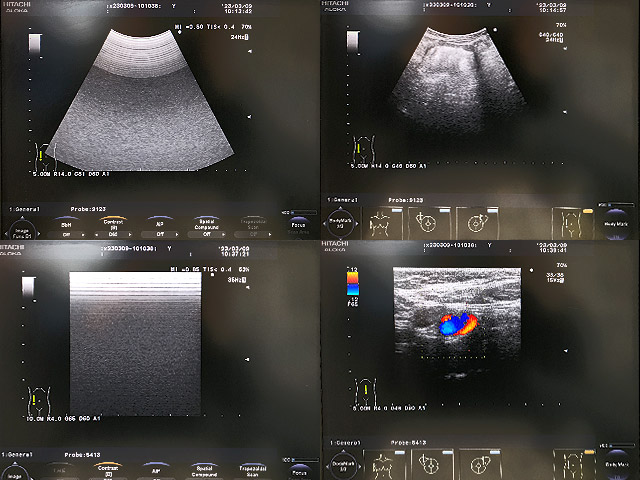640x480 pixels.
Task: Click red-blue color flow area in Doppler image
Action: click(x=458, y=324)
